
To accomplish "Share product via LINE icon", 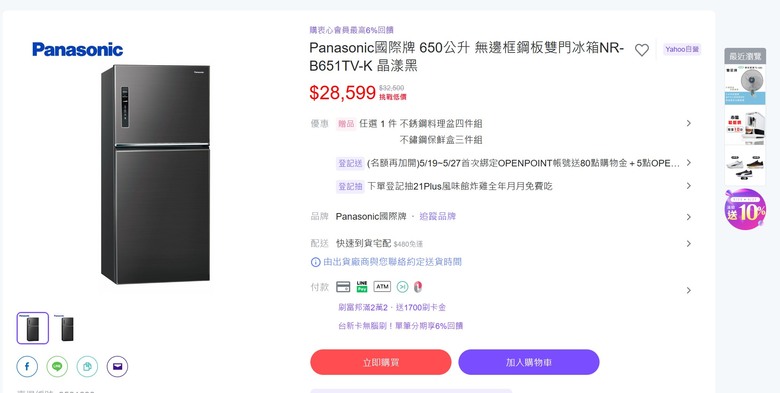I will pyautogui.click(x=57, y=367).
